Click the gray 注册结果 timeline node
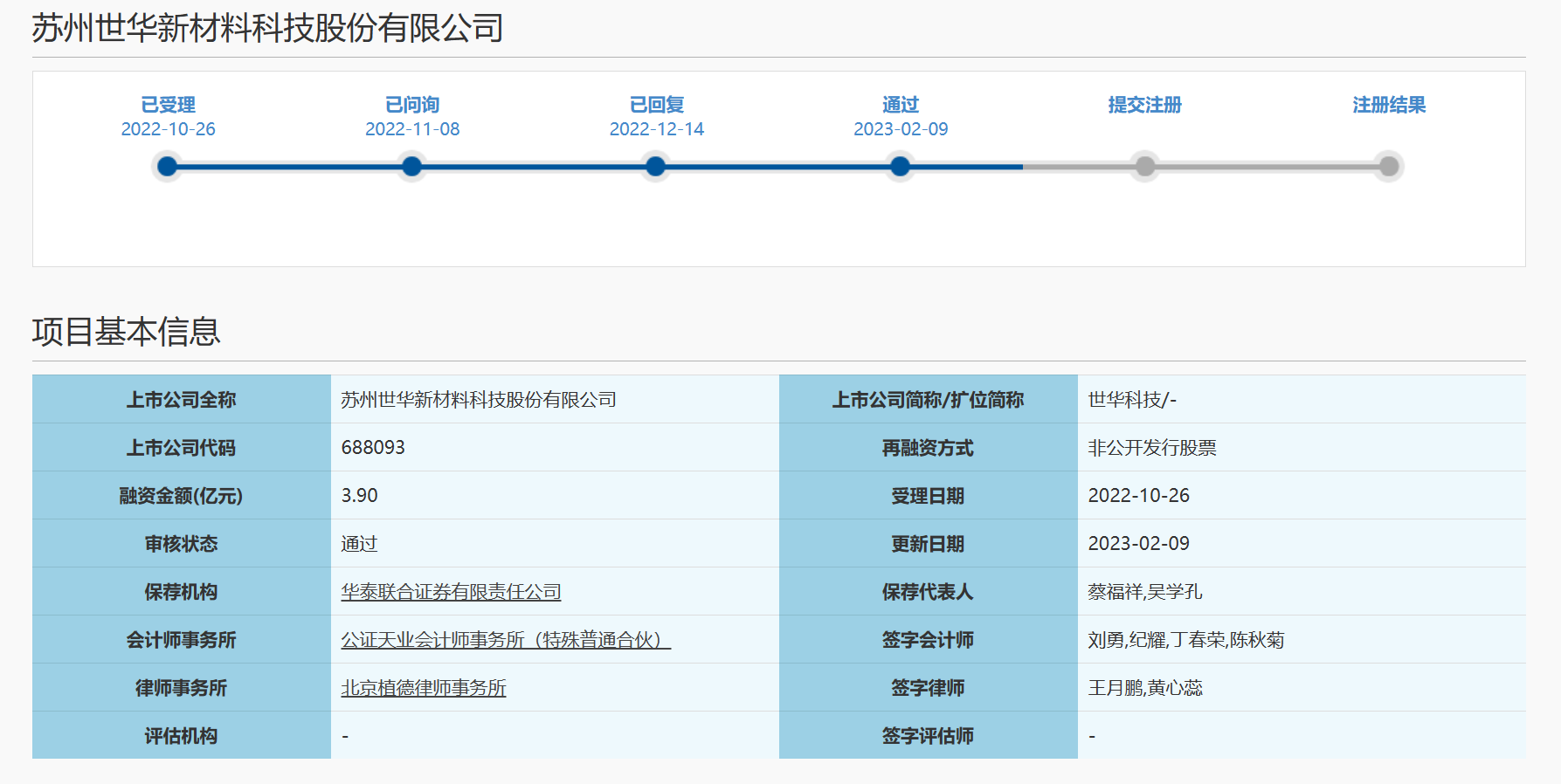Image resolution: width=1561 pixels, height=784 pixels. tap(1388, 166)
